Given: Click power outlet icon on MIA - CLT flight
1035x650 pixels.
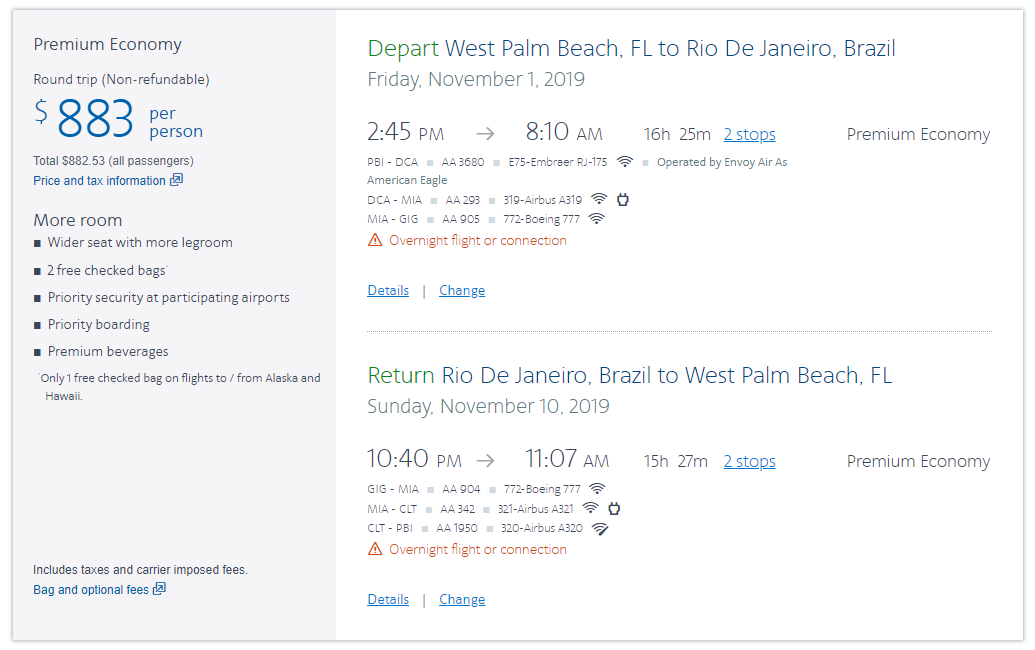Looking at the screenshot, I should (614, 508).
